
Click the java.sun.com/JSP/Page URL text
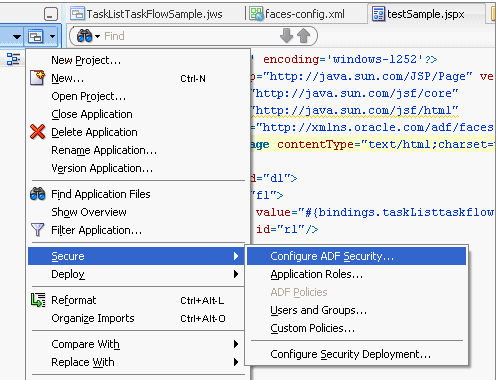(367, 76)
